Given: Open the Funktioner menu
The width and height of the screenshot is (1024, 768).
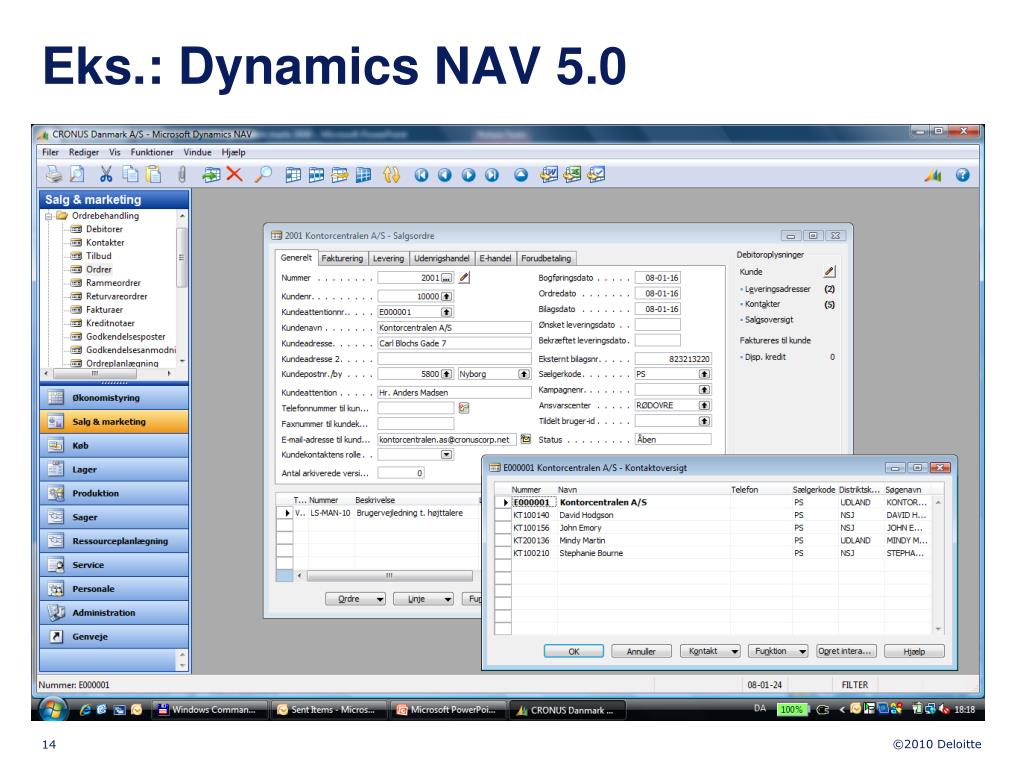Looking at the screenshot, I should coord(152,152).
